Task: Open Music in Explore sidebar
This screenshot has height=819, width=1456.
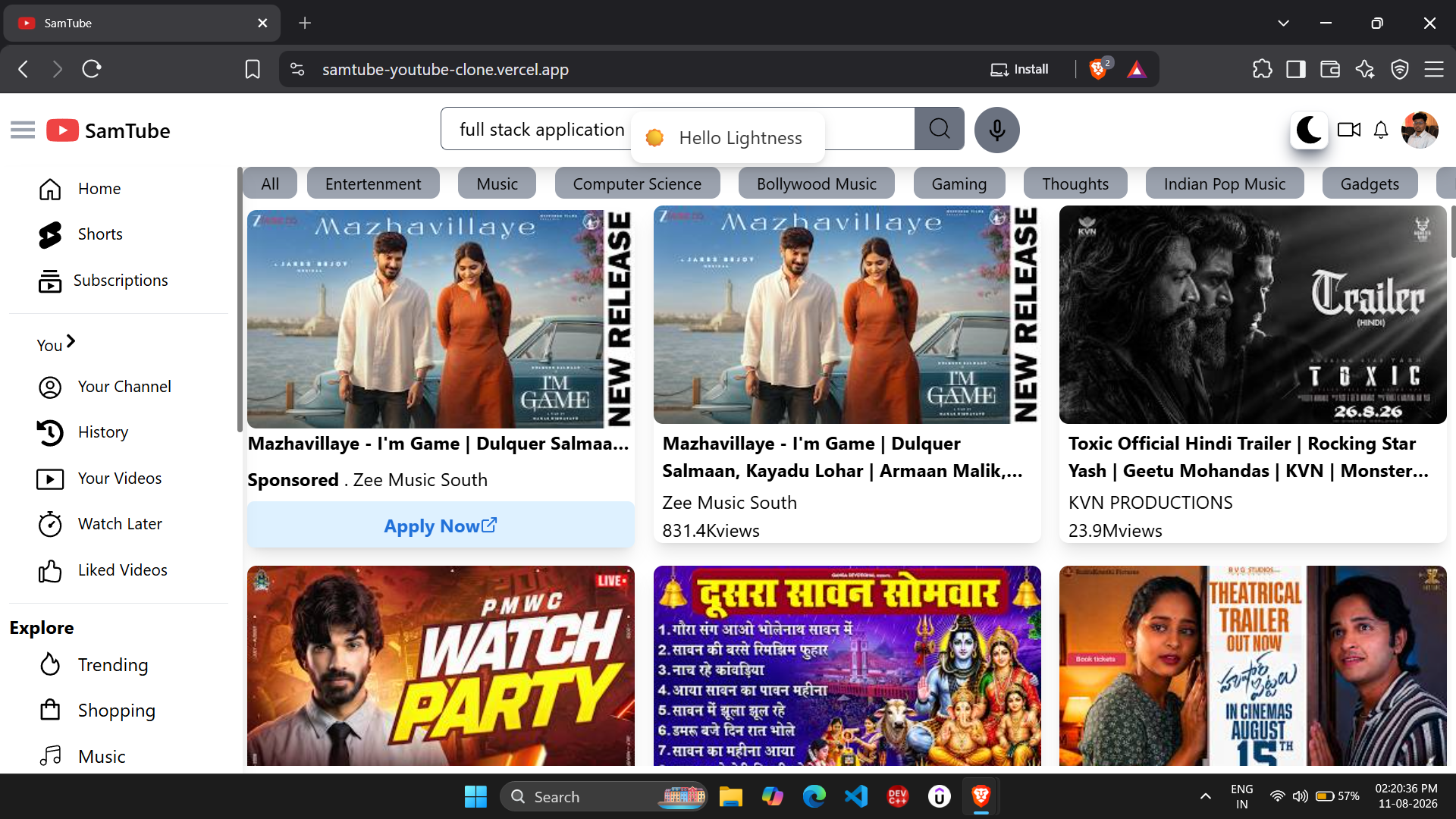Action: point(82,756)
